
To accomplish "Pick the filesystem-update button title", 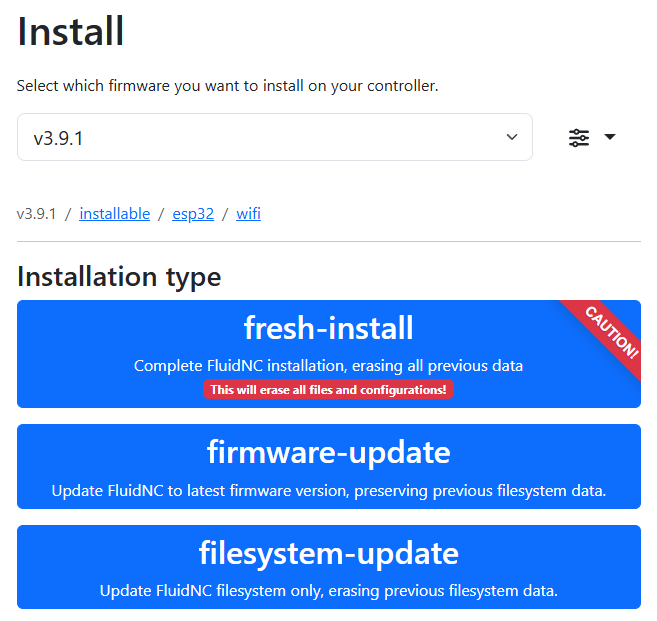I will pyautogui.click(x=328, y=554).
